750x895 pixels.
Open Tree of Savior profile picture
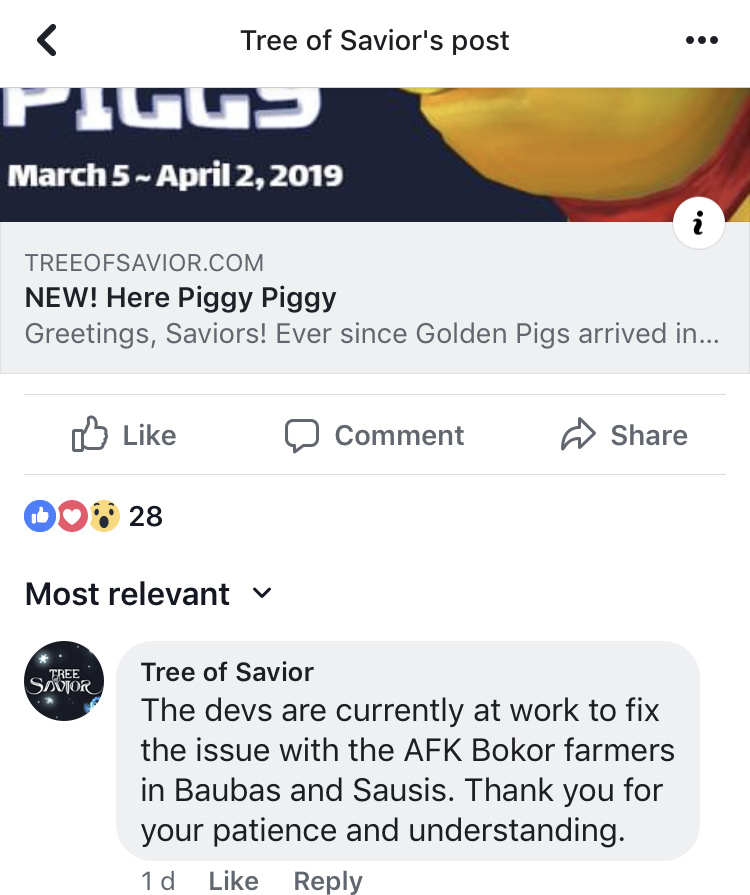(63, 682)
